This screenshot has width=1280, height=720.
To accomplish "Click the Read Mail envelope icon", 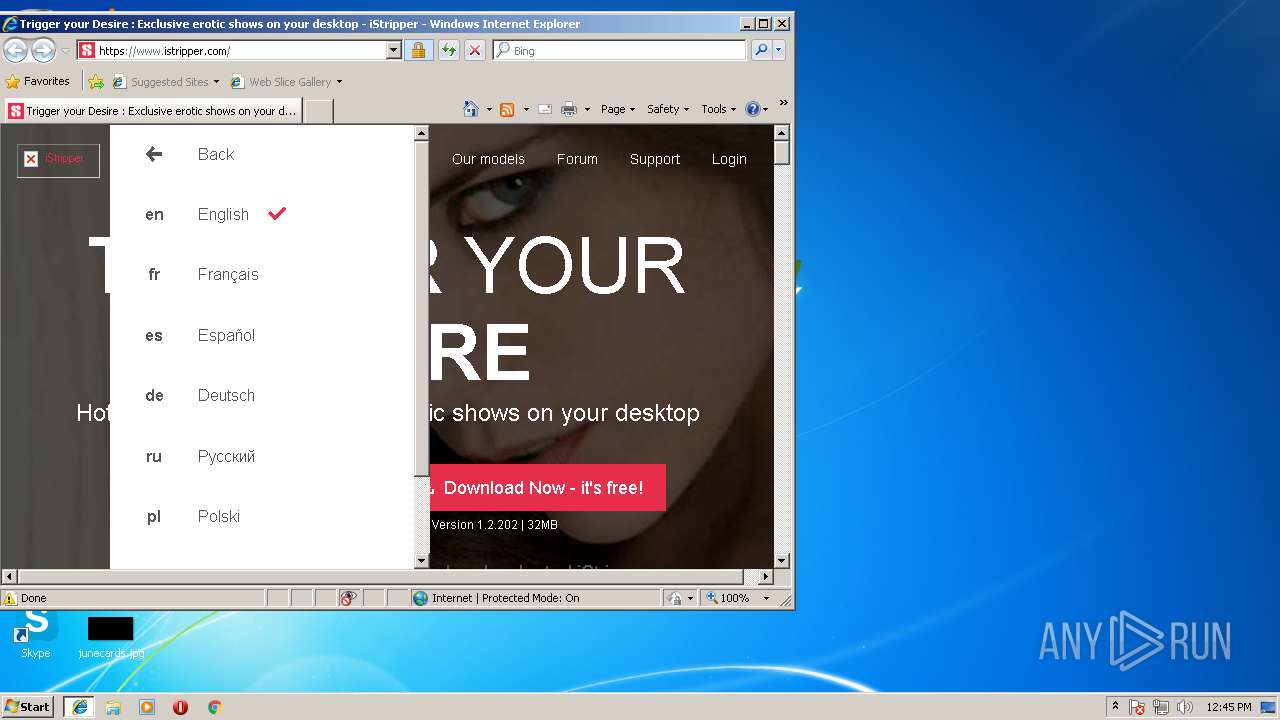I will pyautogui.click(x=545, y=109).
